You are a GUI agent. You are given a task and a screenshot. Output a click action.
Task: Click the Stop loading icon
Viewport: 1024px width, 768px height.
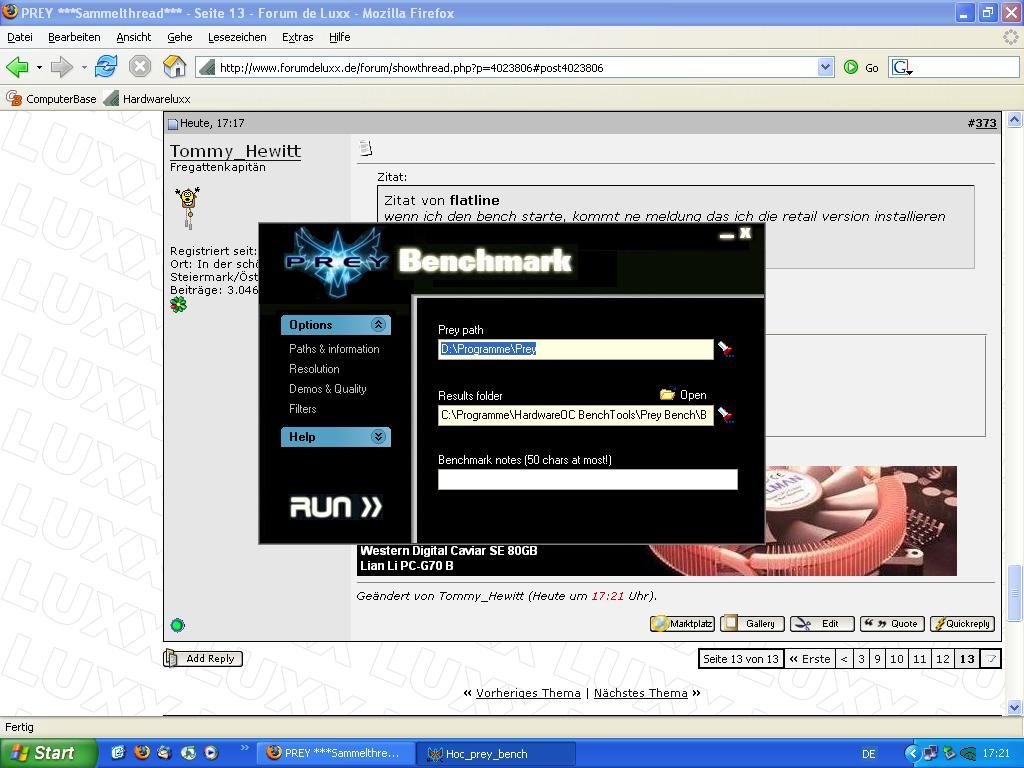tap(140, 67)
